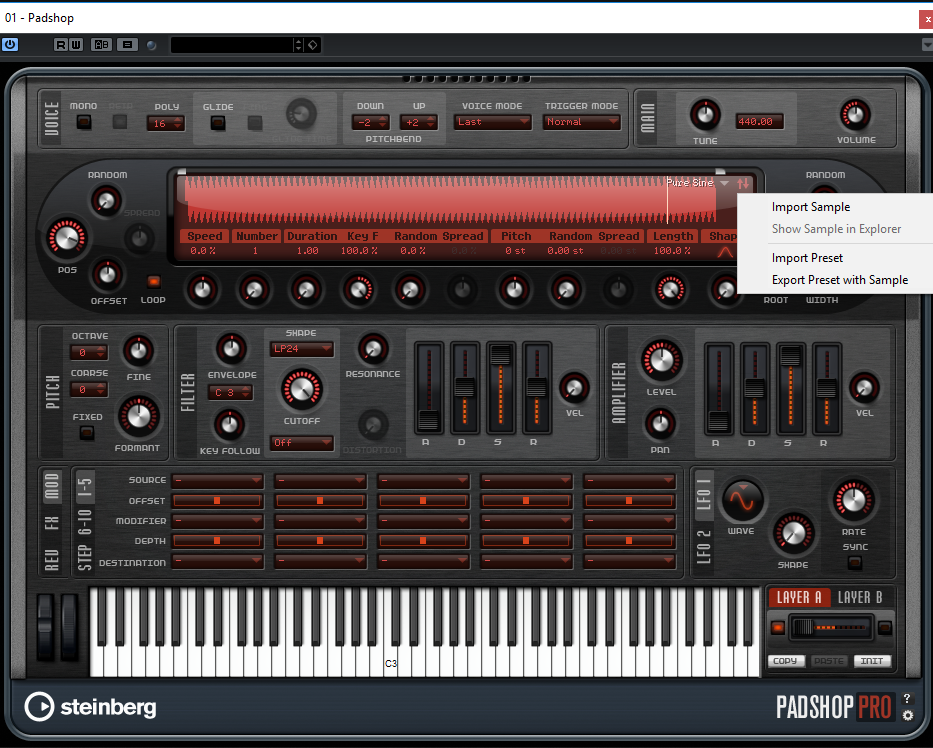Open the filter shape LP24 dropdown
Screen dimensions: 933x748
tap(302, 349)
